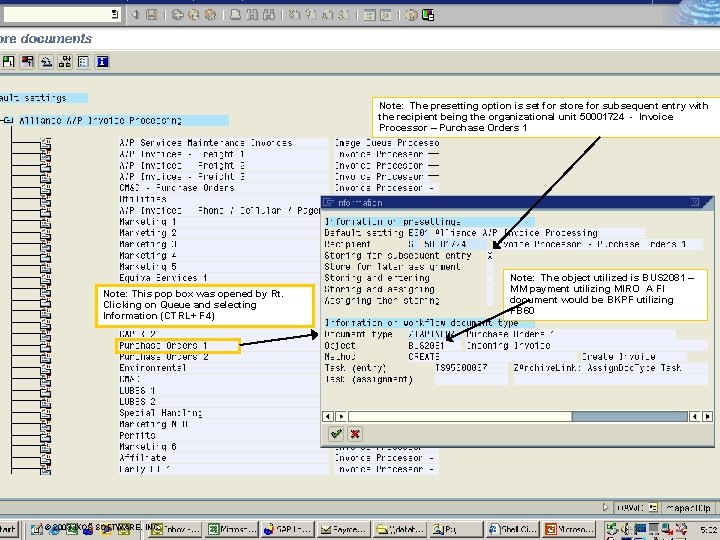Click the Windows Start button

tap(8, 529)
